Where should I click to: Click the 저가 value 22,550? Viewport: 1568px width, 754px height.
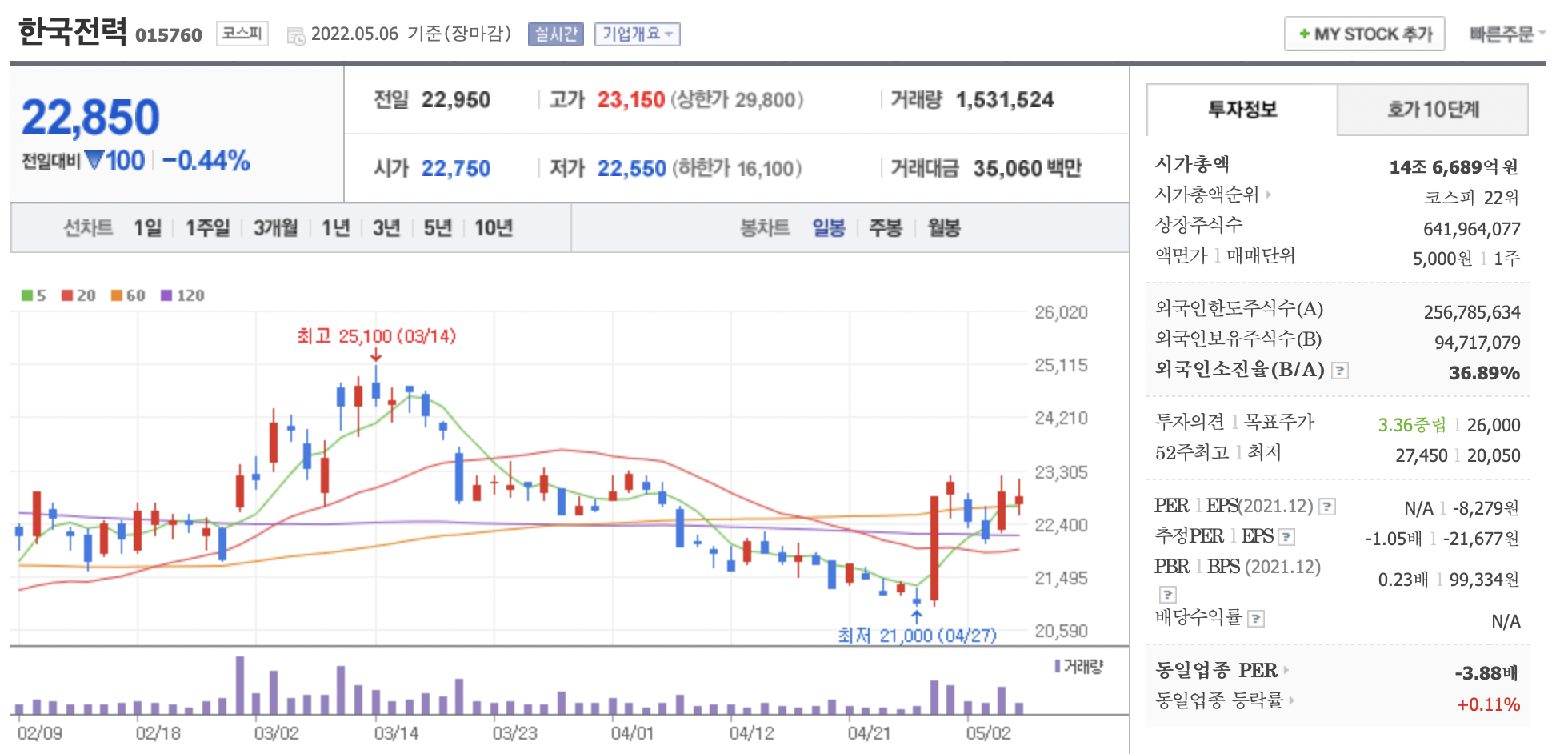point(631,169)
